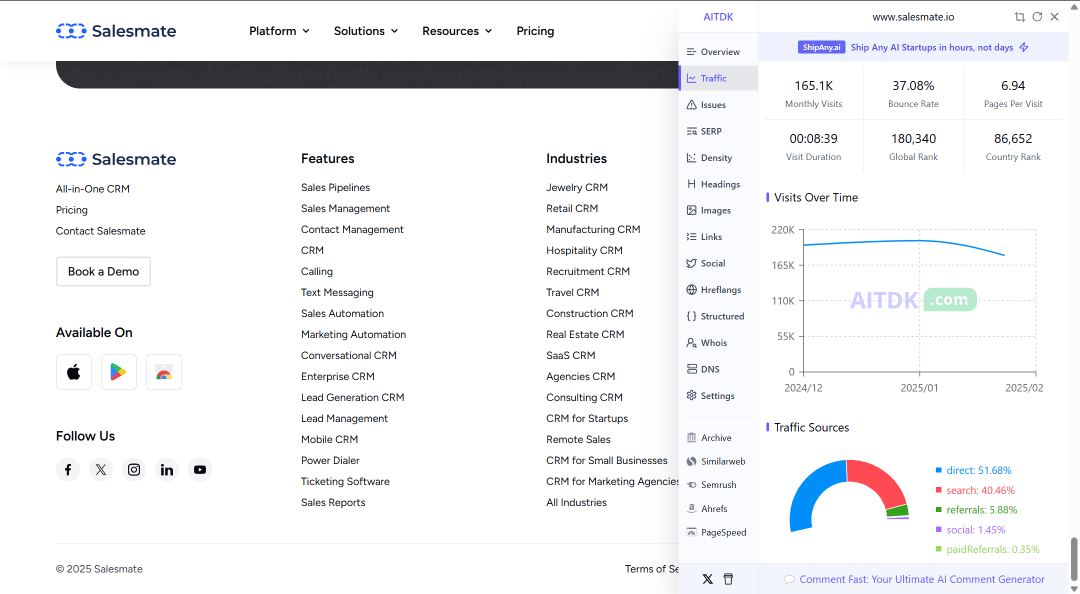Open the Images tab
The image size is (1080, 594).
click(x=718, y=211)
